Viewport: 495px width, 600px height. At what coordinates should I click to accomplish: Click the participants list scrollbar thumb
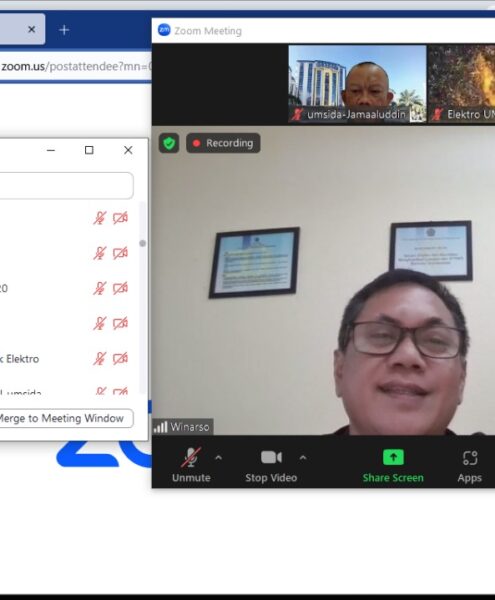[x=142, y=243]
